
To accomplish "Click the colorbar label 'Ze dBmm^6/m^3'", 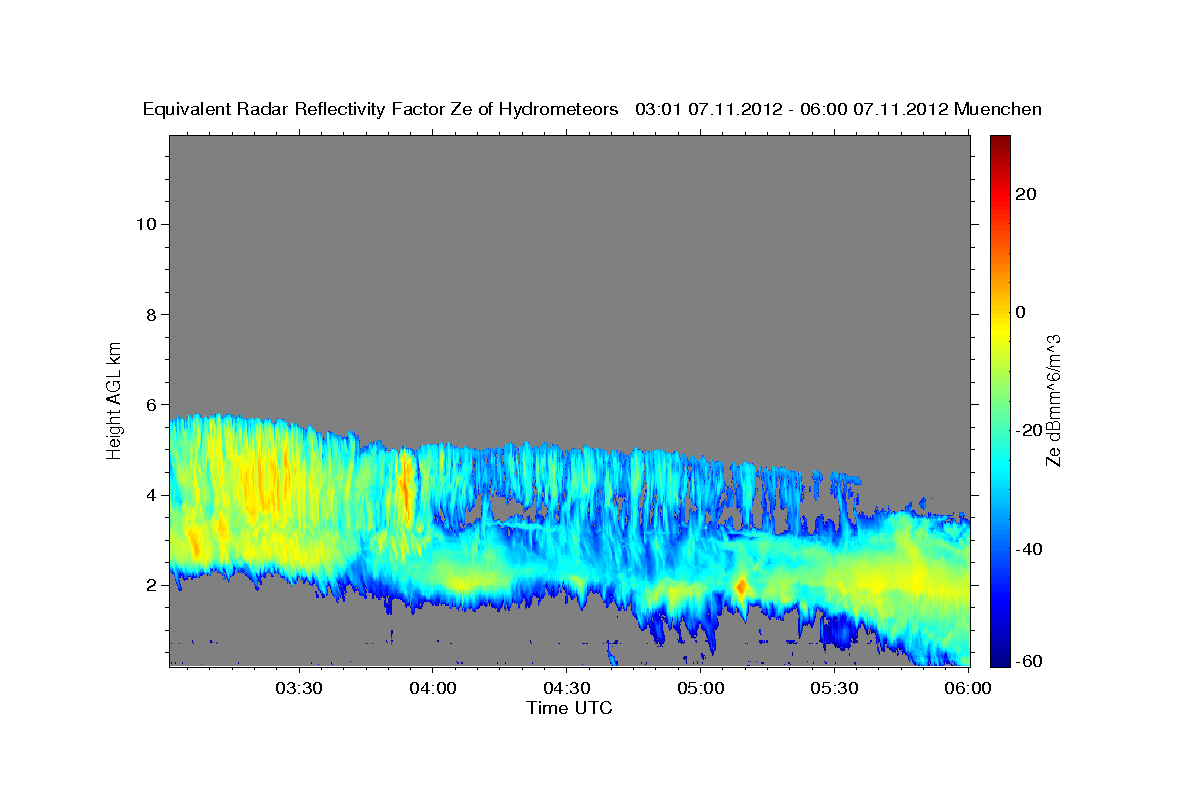I will [x=1053, y=400].
